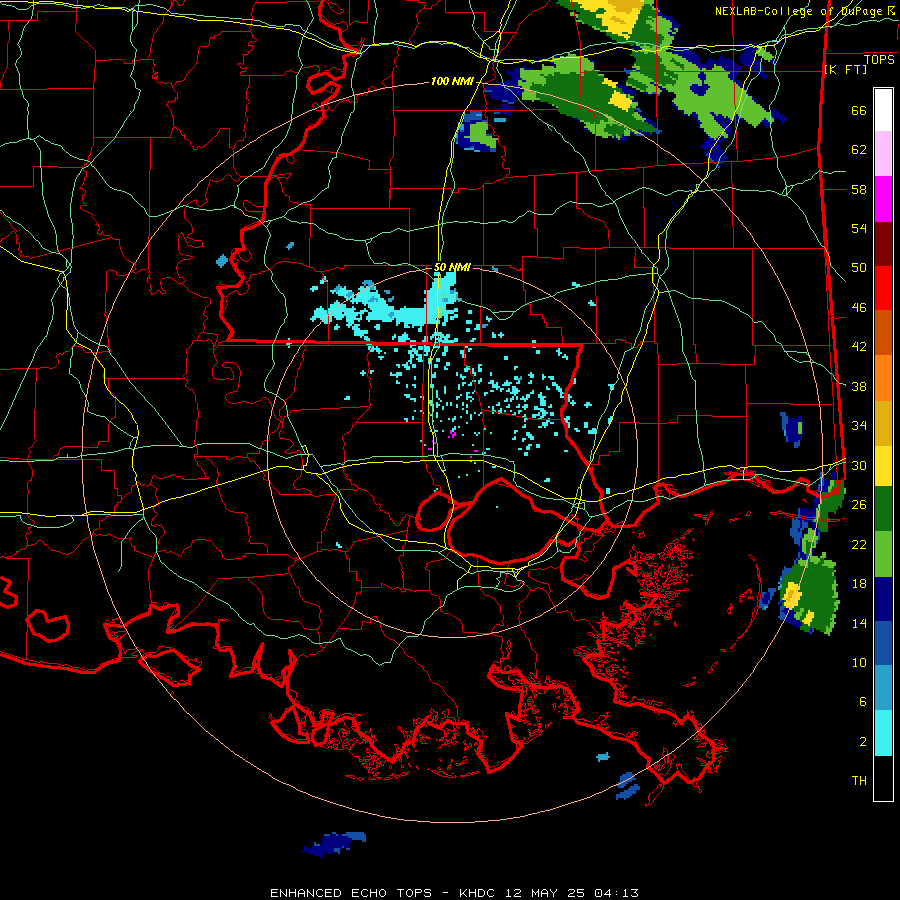Select the bright red legend swatch
Viewport: 900px width, 900px height.
pos(883,288)
